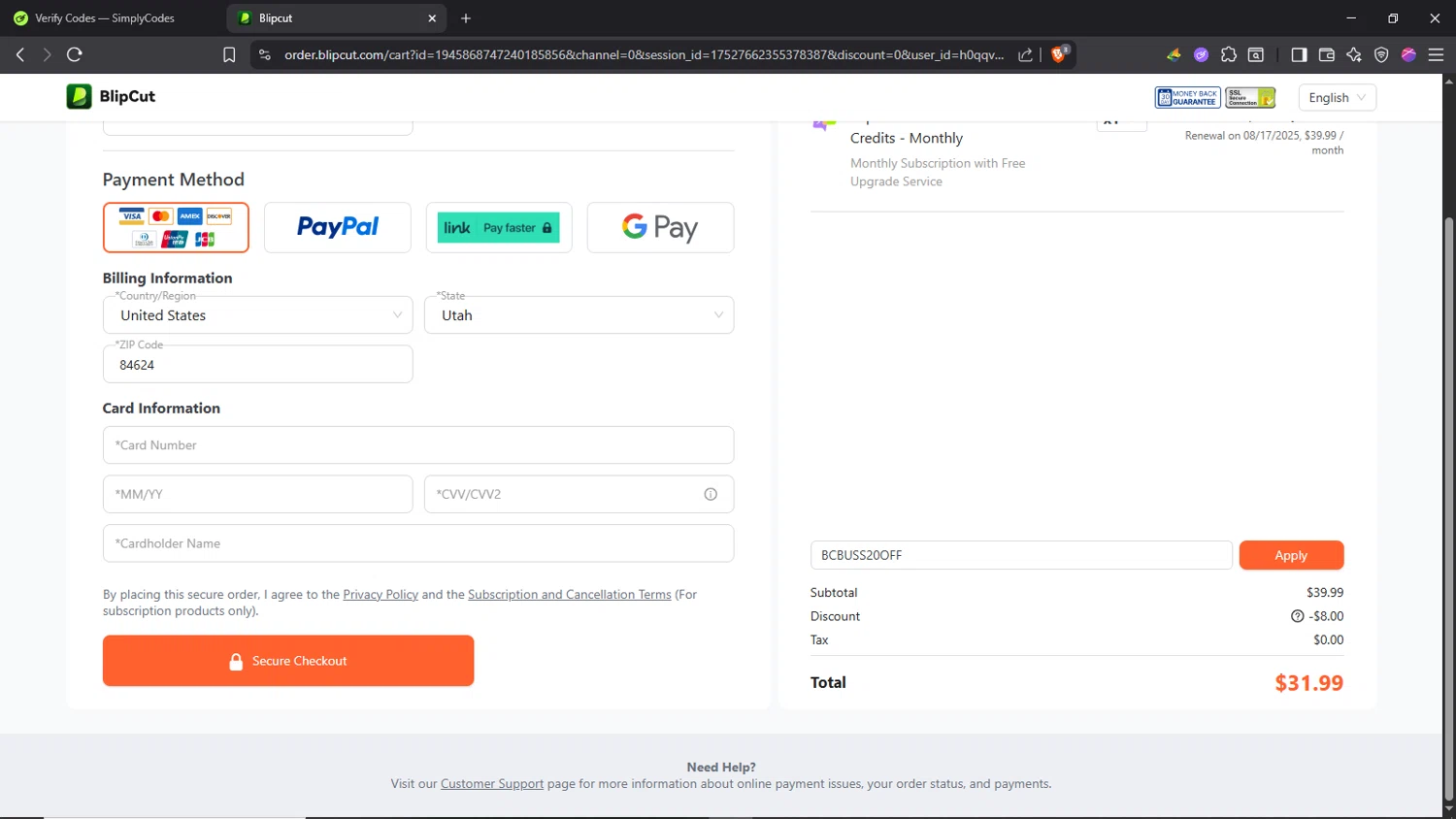Open Brave Shields lion icon
This screenshot has height=819, width=1456.
(1060, 54)
